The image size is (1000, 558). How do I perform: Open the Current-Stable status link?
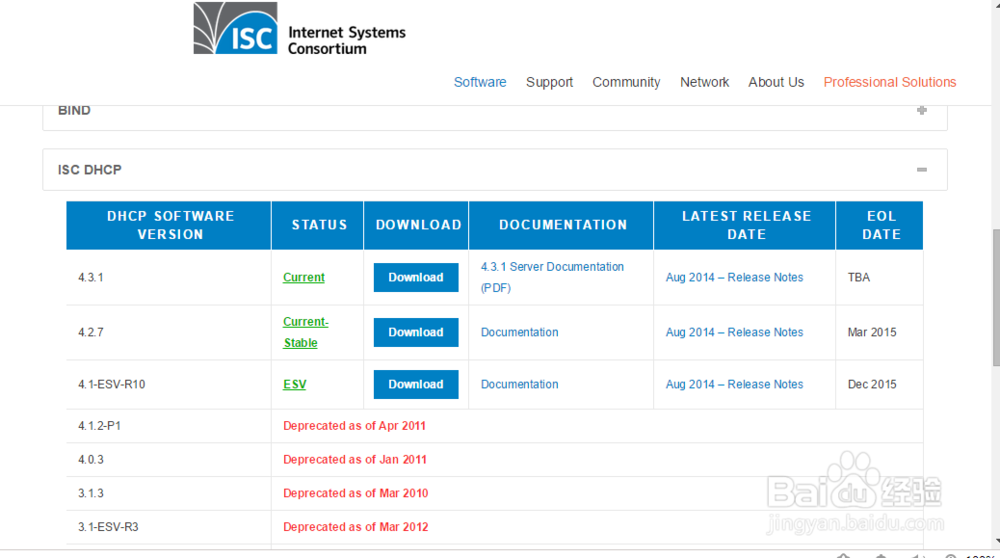click(x=305, y=332)
